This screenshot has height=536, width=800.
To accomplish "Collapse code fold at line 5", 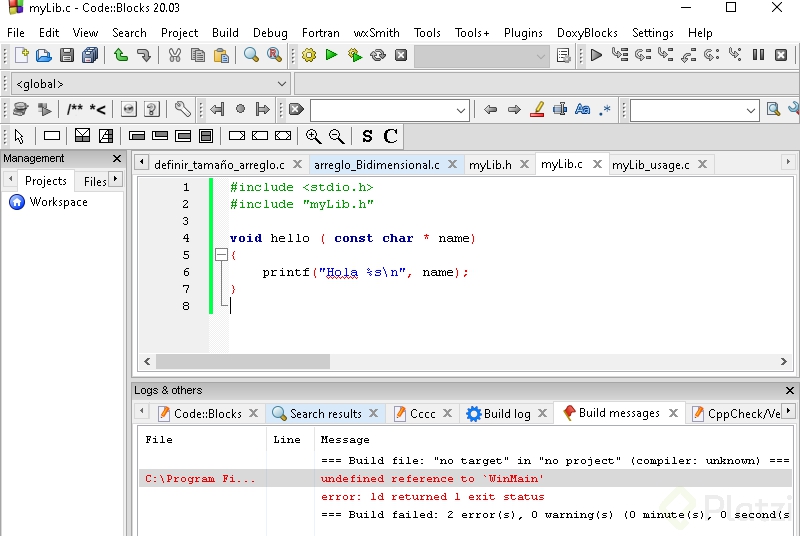I will point(221,254).
